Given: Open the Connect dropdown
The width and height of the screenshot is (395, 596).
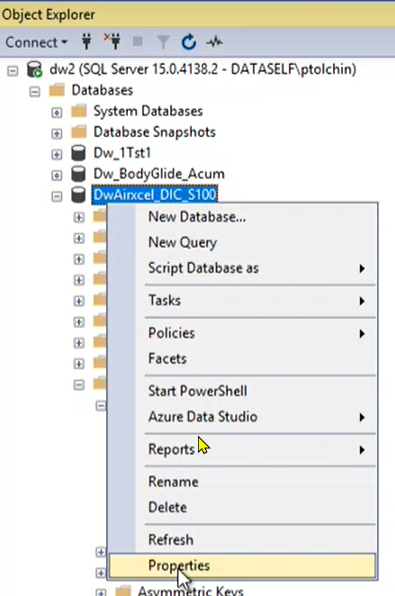Looking at the screenshot, I should coord(36,42).
